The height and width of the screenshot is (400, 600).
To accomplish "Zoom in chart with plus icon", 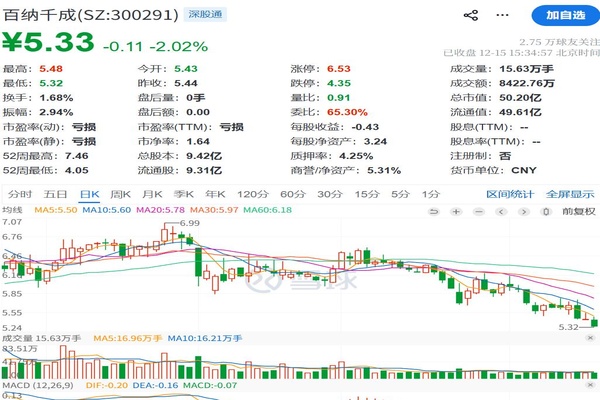I will (x=456, y=212).
